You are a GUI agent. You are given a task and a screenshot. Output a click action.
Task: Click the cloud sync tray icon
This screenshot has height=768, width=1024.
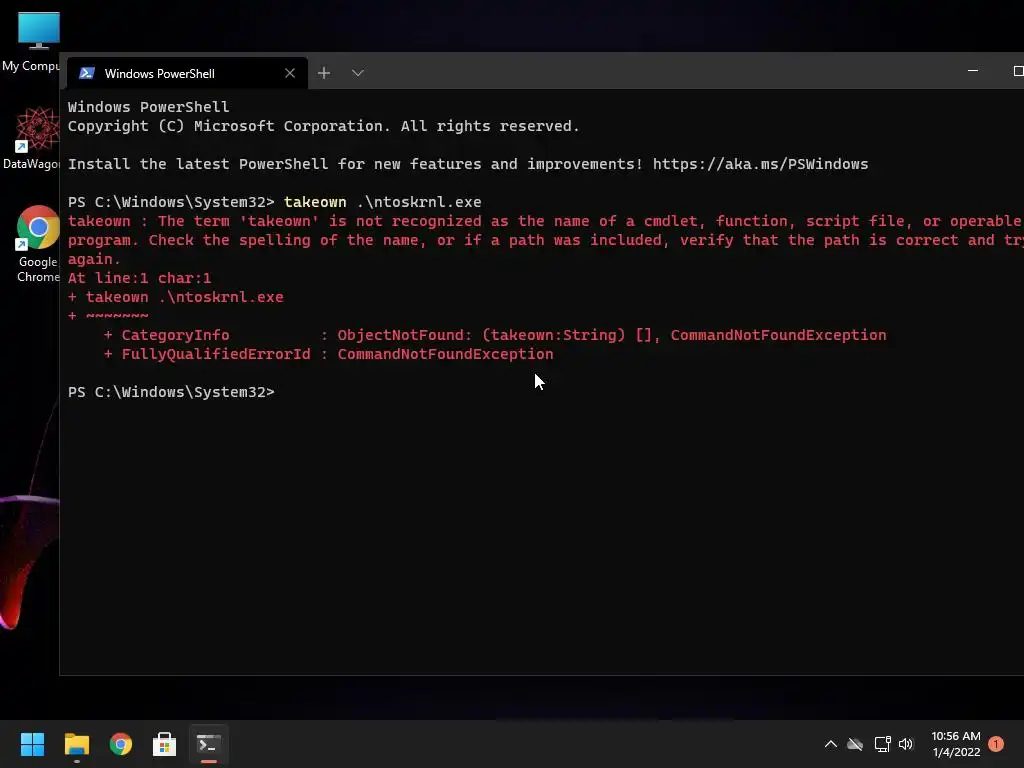pos(855,744)
